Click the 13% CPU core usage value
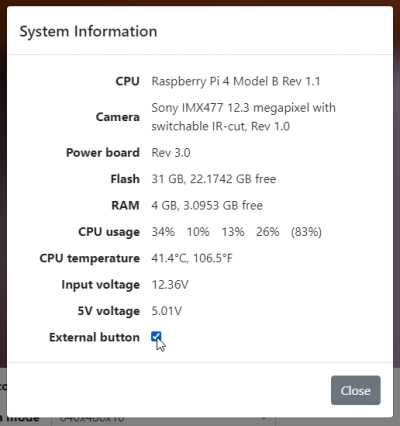 (233, 232)
